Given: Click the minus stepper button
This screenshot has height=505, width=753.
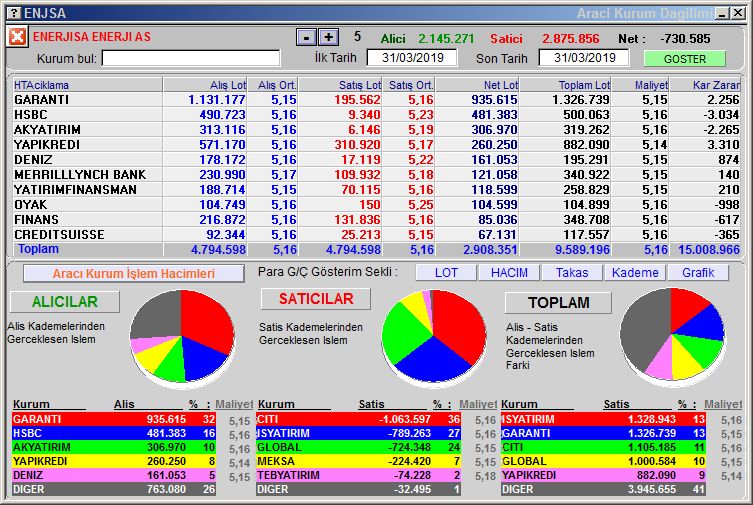Looking at the screenshot, I should click(306, 37).
